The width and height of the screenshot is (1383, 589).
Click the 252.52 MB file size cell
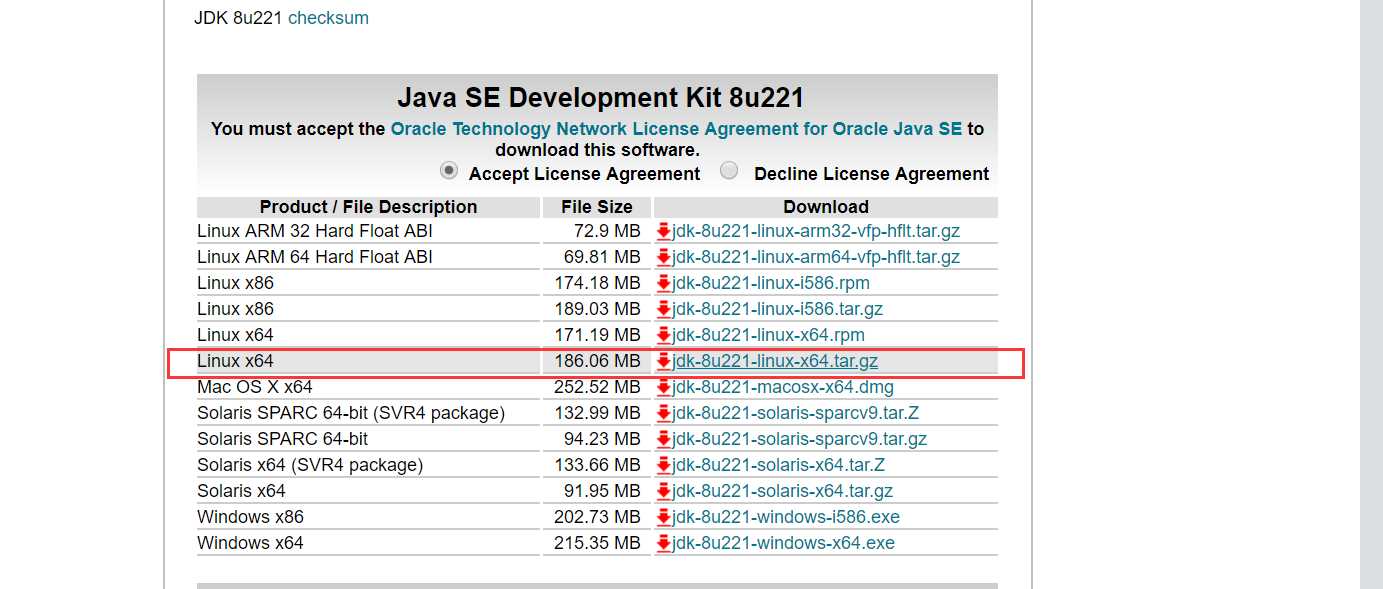point(597,387)
